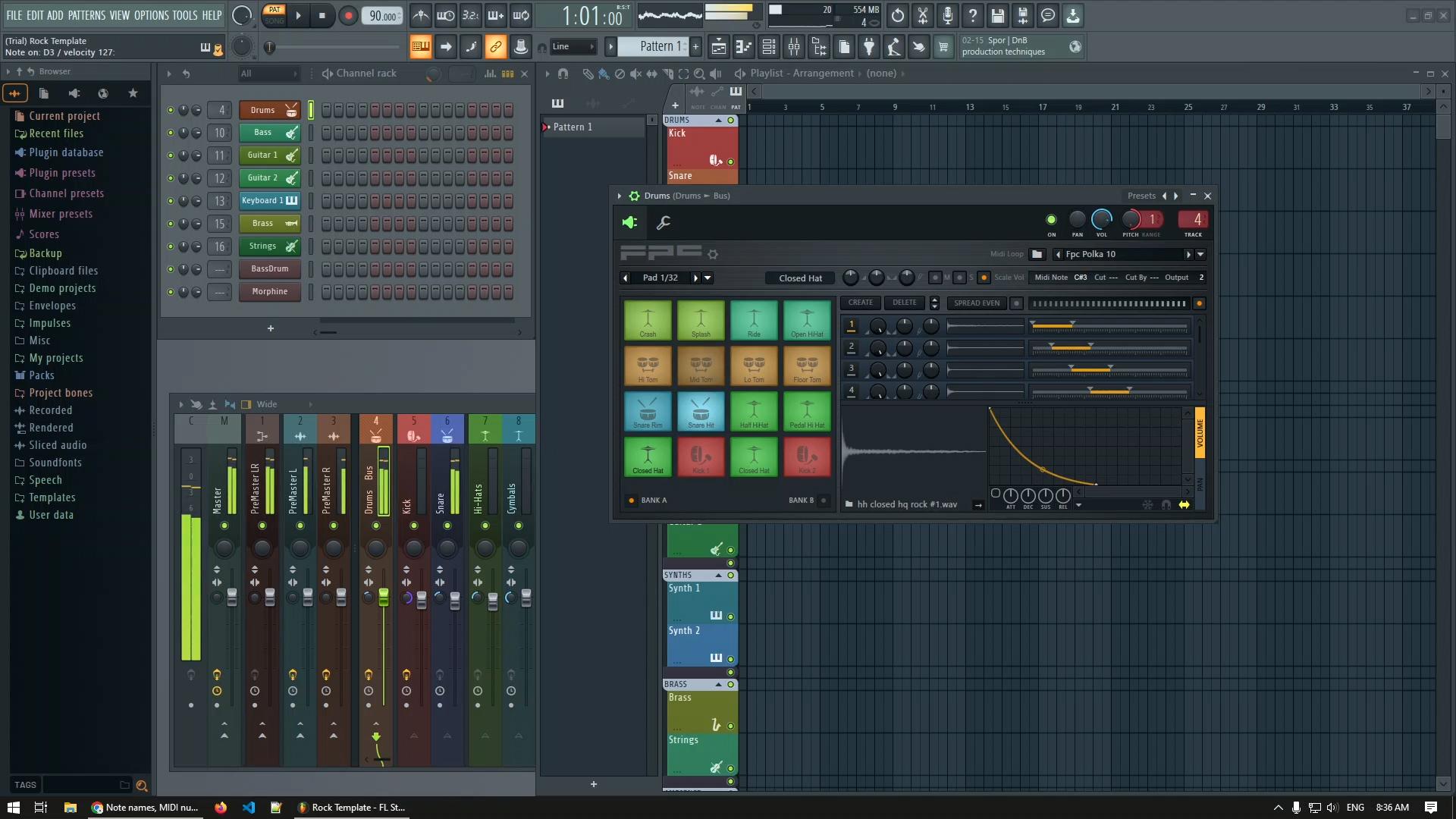Click the Crash pad in FPC
Screen dimensions: 1456x819
[648, 320]
